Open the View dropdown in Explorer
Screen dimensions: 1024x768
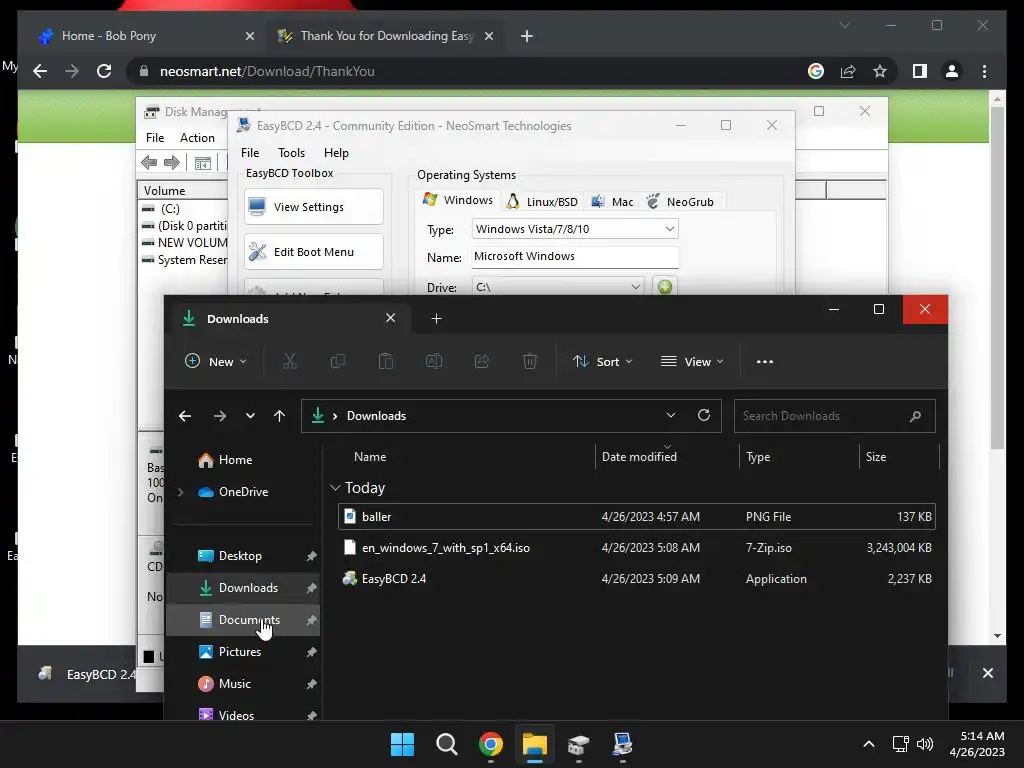click(692, 361)
